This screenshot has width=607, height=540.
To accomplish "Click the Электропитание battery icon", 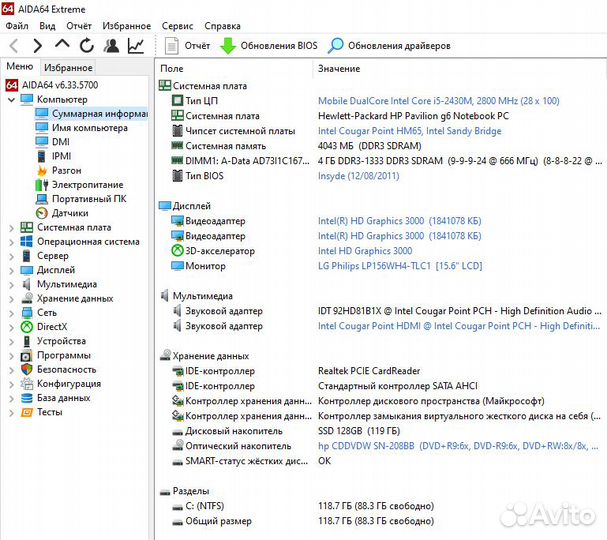I will (x=42, y=185).
